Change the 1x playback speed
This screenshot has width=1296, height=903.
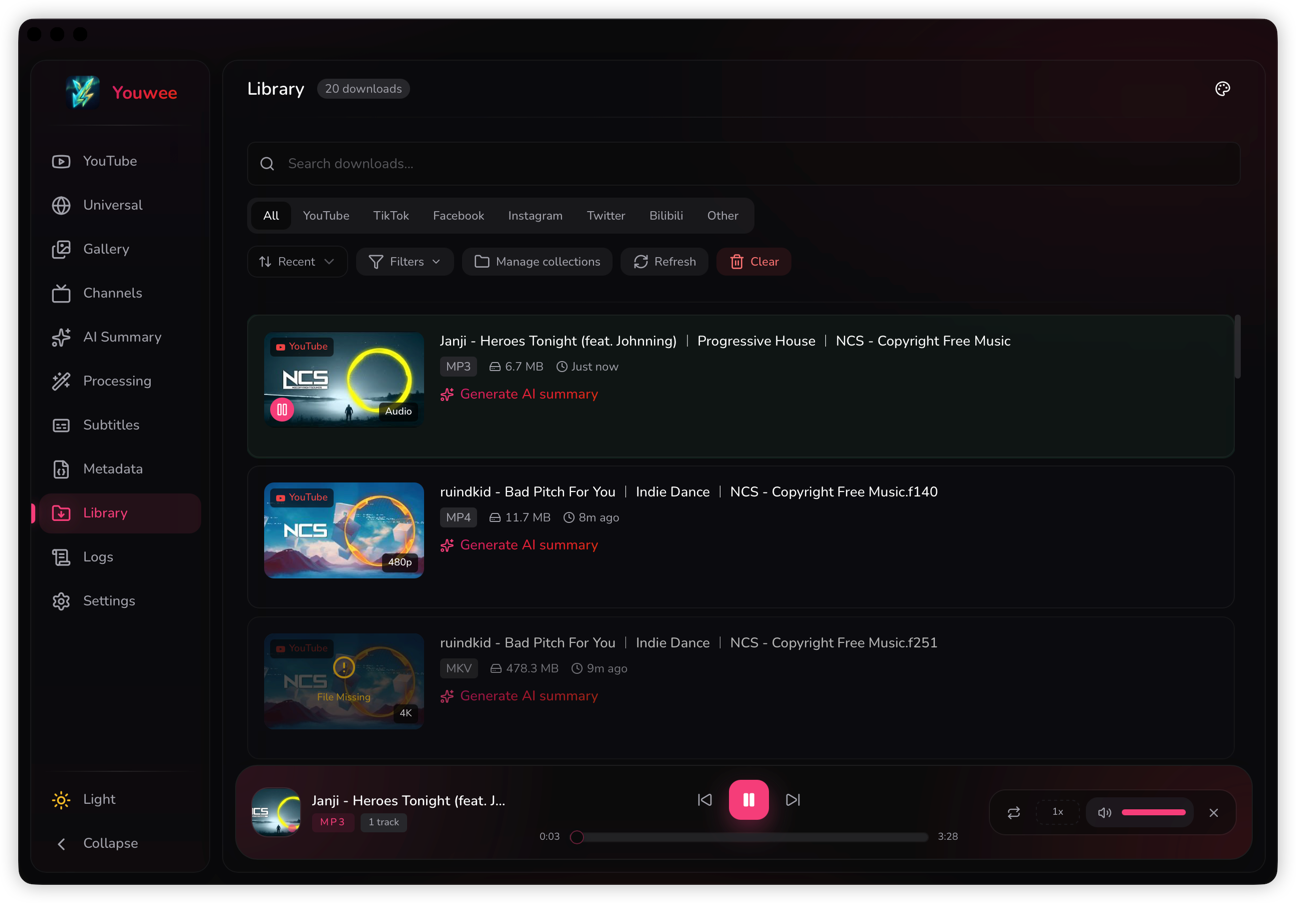coord(1058,812)
